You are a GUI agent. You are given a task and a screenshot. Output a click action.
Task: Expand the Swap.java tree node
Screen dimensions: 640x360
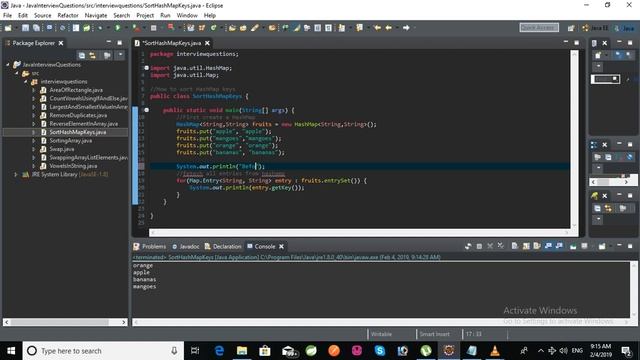pyautogui.click(x=34, y=149)
